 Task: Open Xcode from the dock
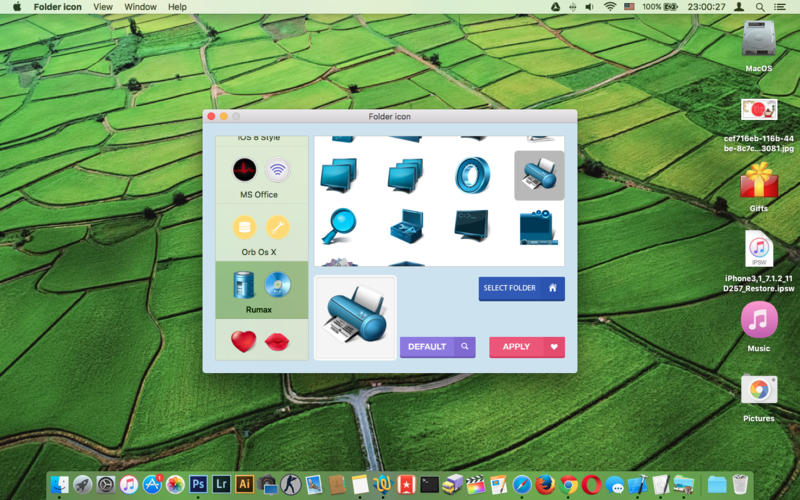coord(637,484)
